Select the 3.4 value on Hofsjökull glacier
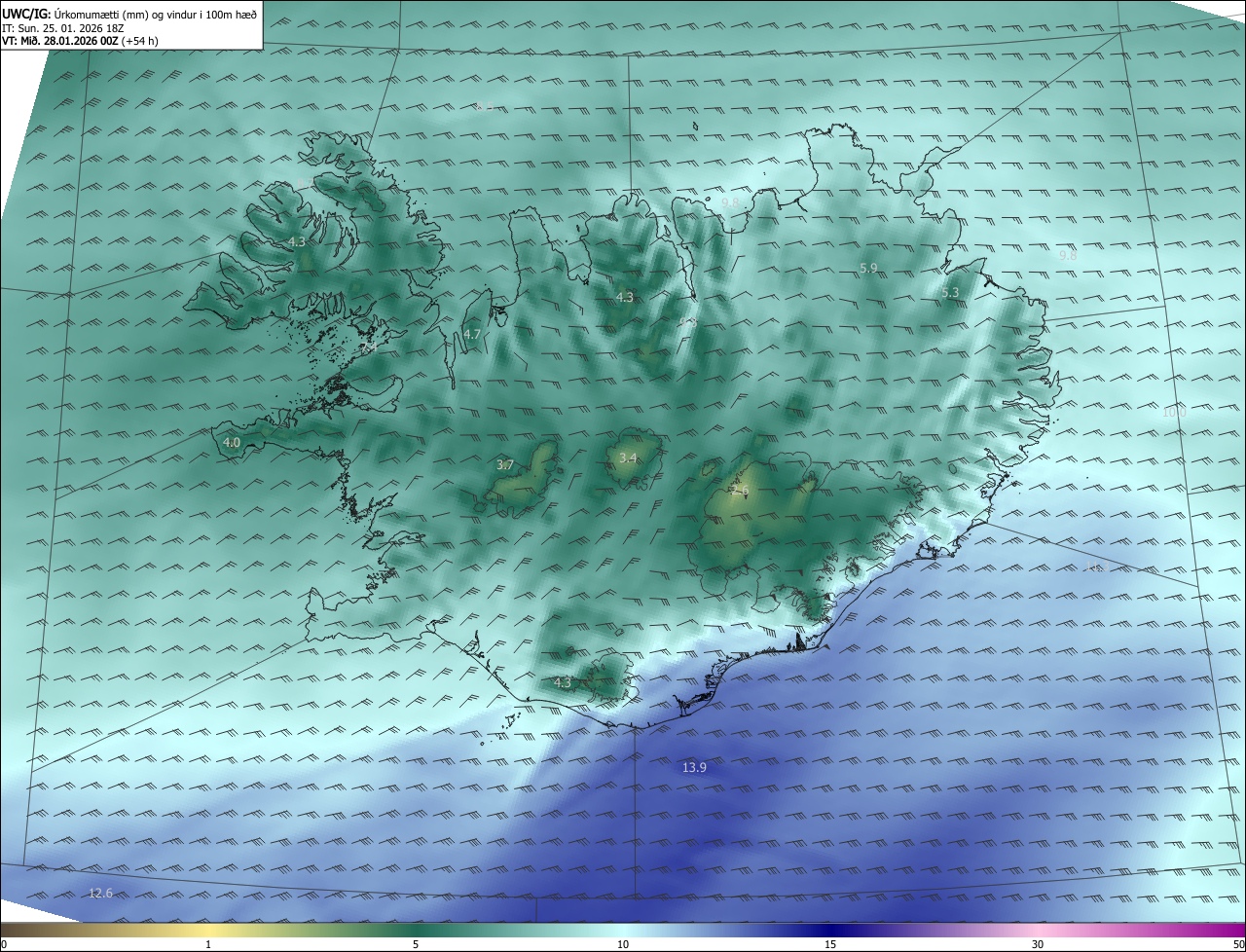Screen dimensions: 1246x952 (x=628, y=458)
